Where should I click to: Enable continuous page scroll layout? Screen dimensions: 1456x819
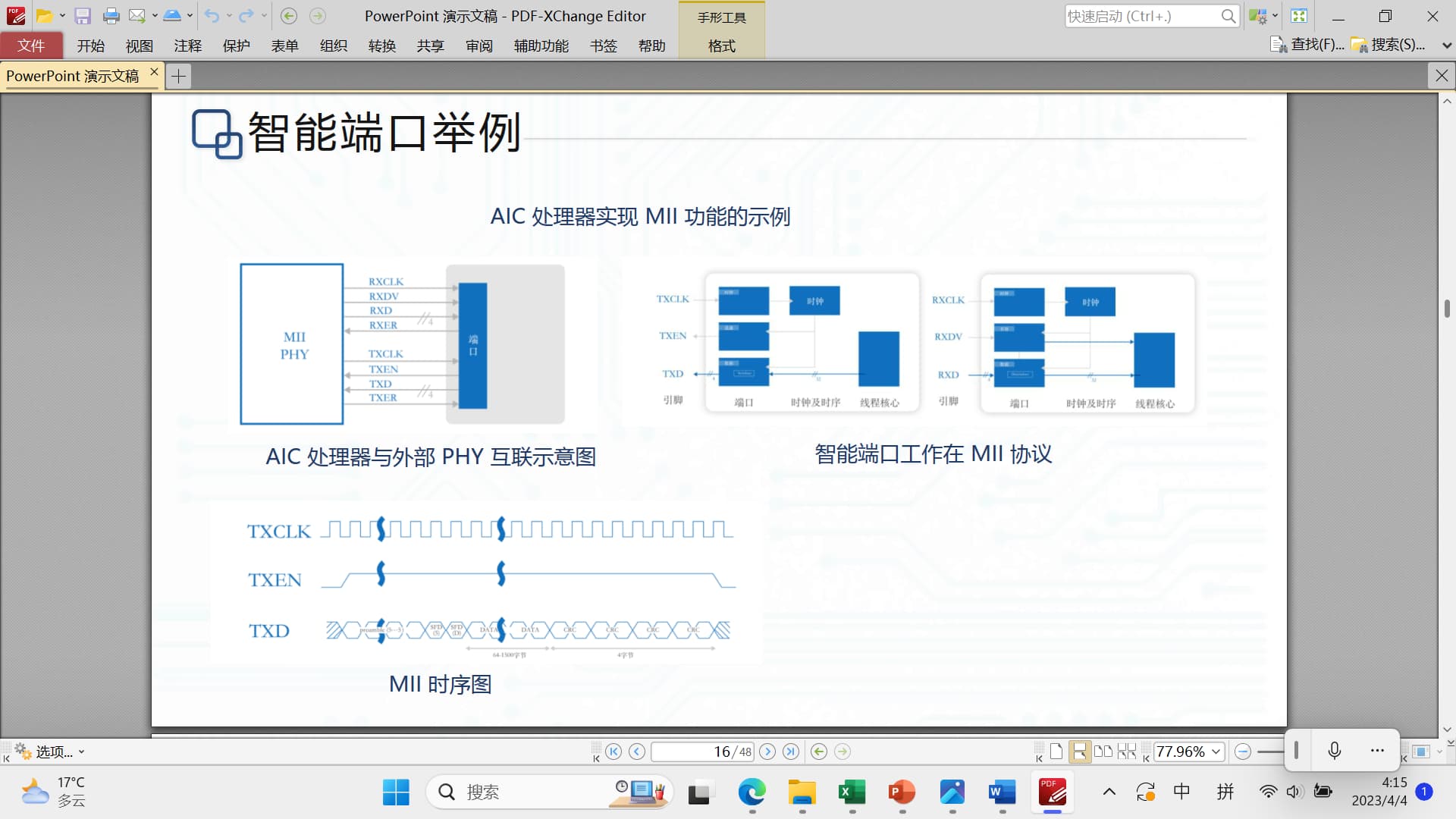point(1079,752)
